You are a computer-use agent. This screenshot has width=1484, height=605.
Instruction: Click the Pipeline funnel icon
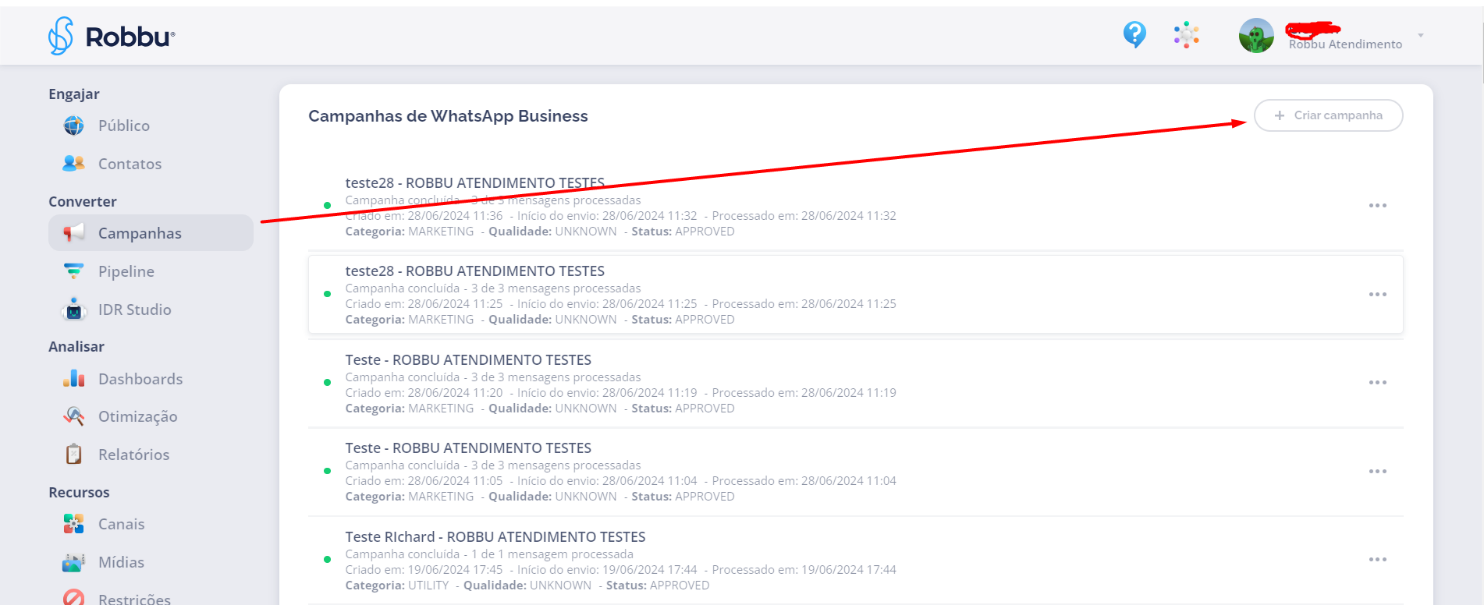coord(74,271)
